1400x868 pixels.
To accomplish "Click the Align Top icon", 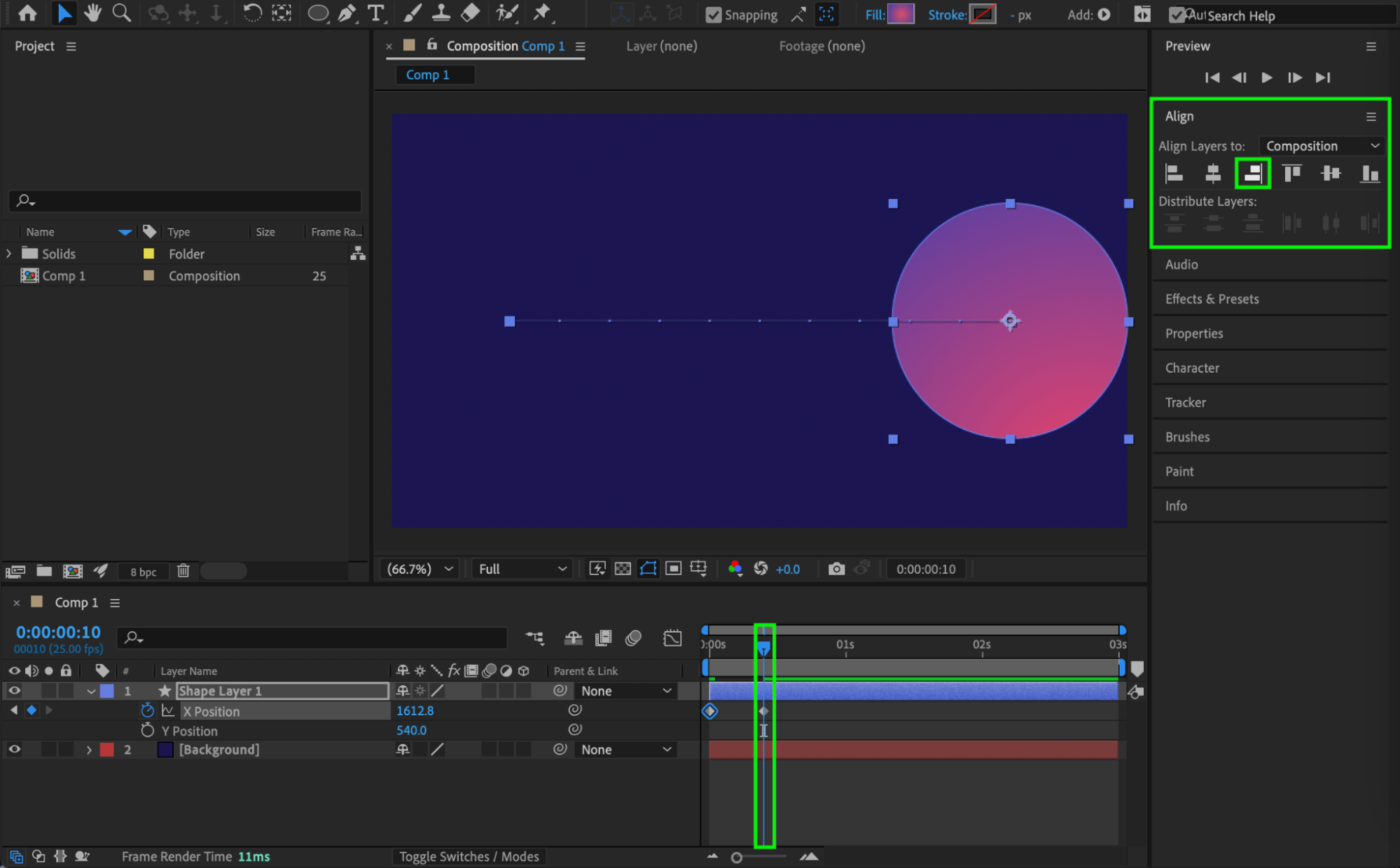I will 1291,173.
